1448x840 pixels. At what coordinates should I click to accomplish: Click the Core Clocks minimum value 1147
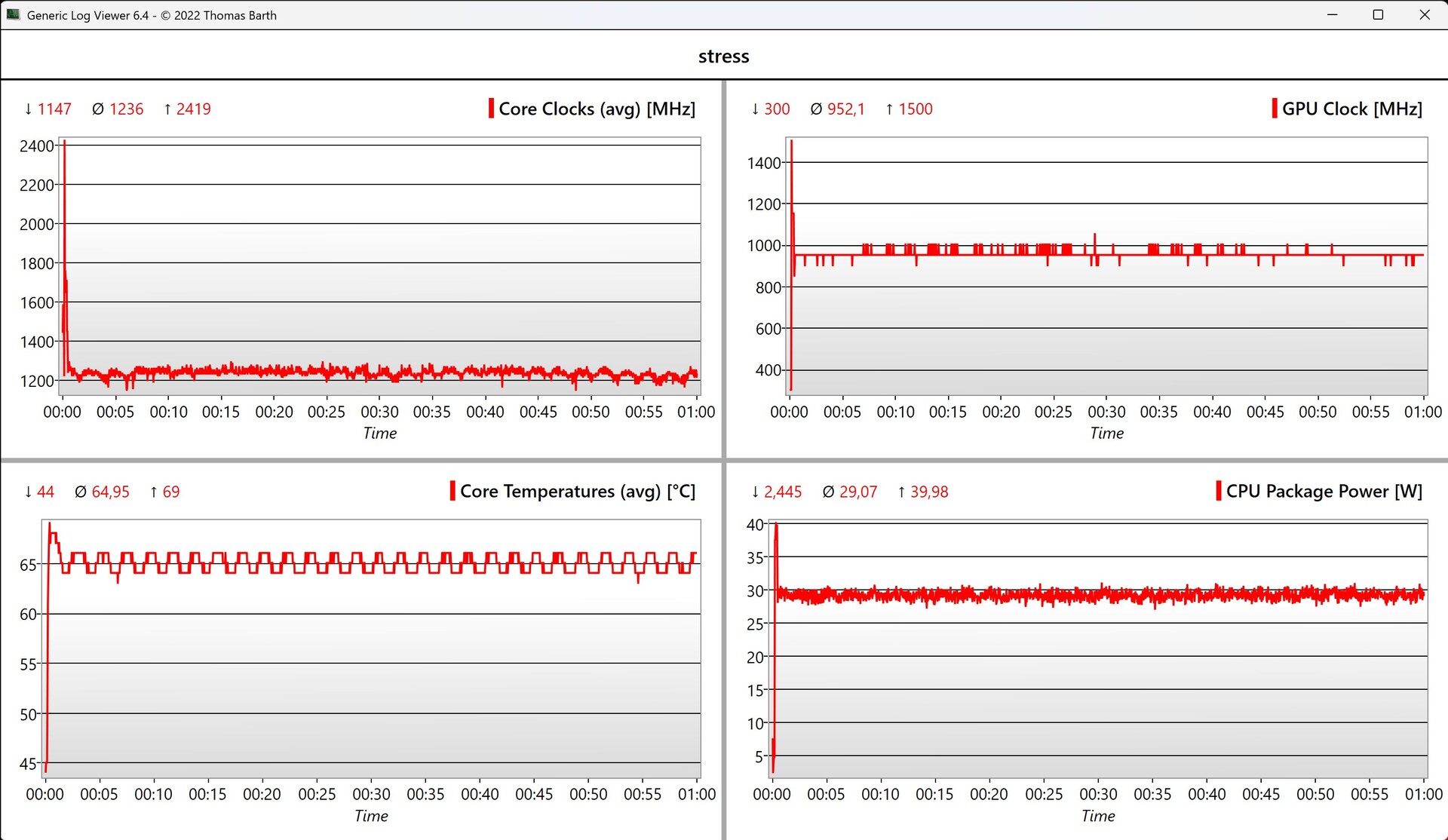54,109
